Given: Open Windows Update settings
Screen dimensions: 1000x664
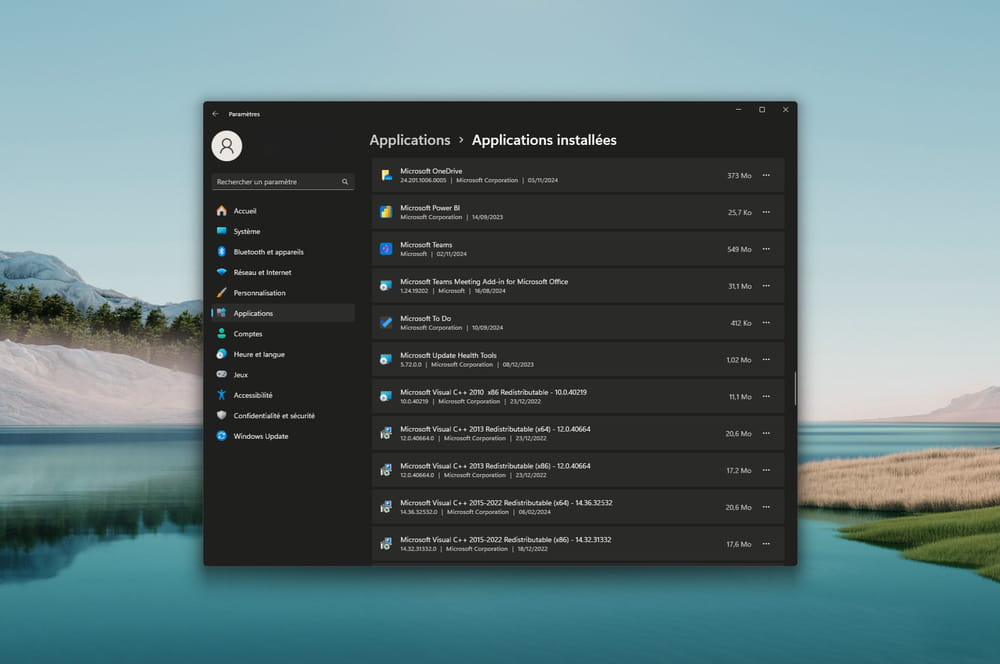Looking at the screenshot, I should pos(283,436).
